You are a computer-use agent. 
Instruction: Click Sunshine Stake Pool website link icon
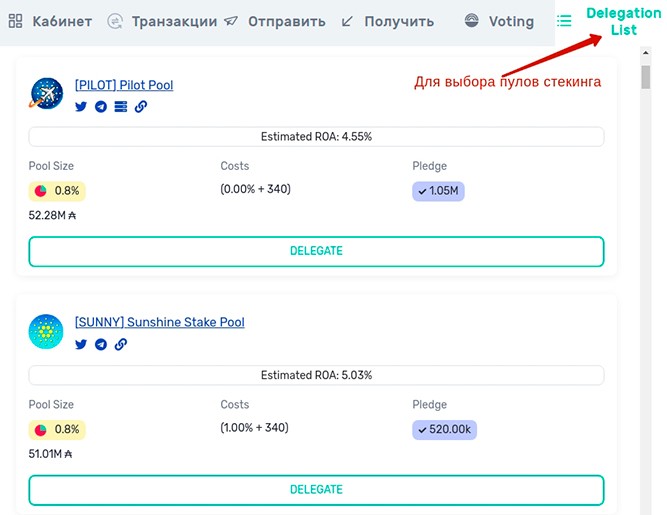[121, 344]
